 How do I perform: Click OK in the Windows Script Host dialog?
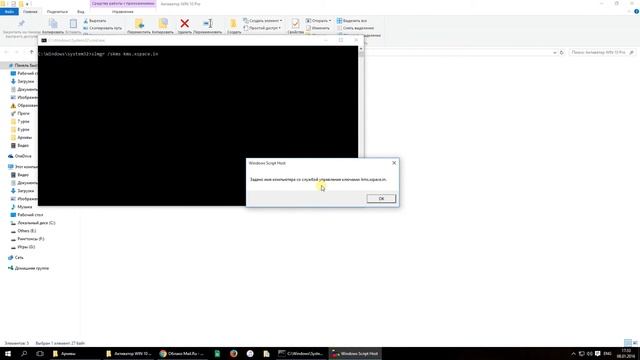point(381,198)
